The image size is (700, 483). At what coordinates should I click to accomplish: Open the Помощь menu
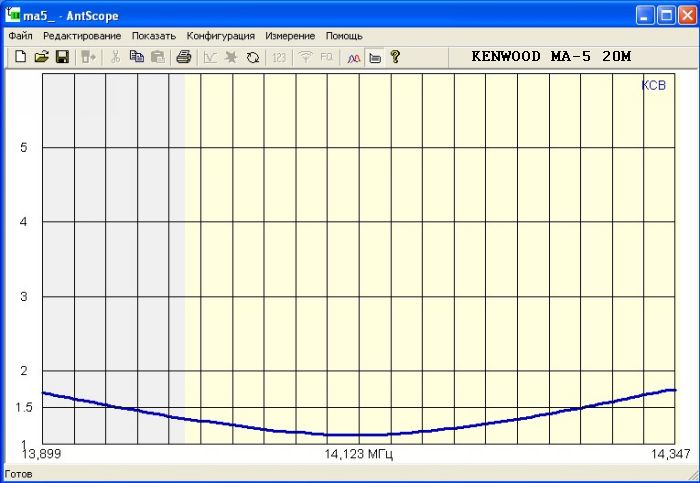point(344,36)
